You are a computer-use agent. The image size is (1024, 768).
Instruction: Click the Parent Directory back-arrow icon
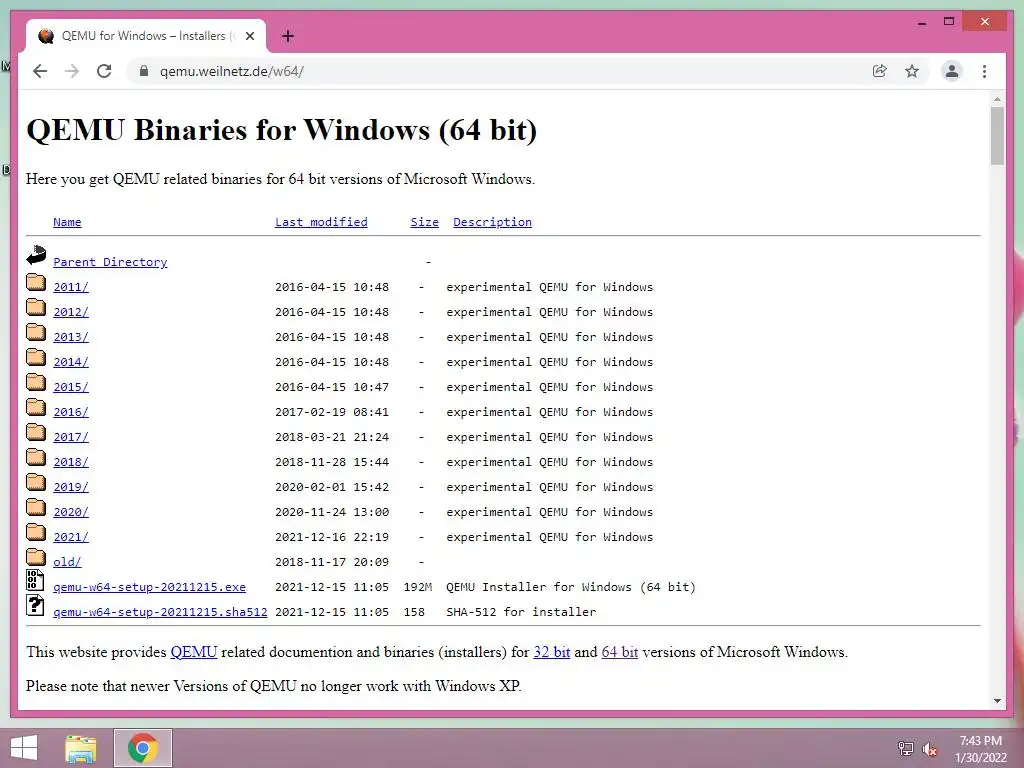(x=36, y=255)
